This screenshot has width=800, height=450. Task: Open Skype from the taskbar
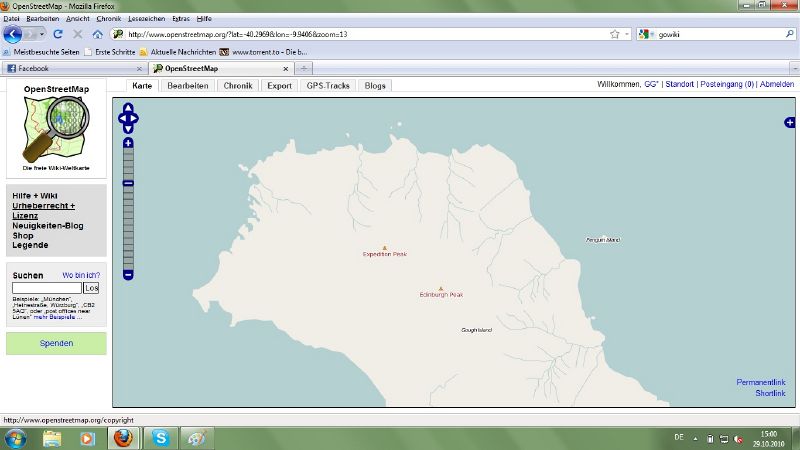point(160,438)
